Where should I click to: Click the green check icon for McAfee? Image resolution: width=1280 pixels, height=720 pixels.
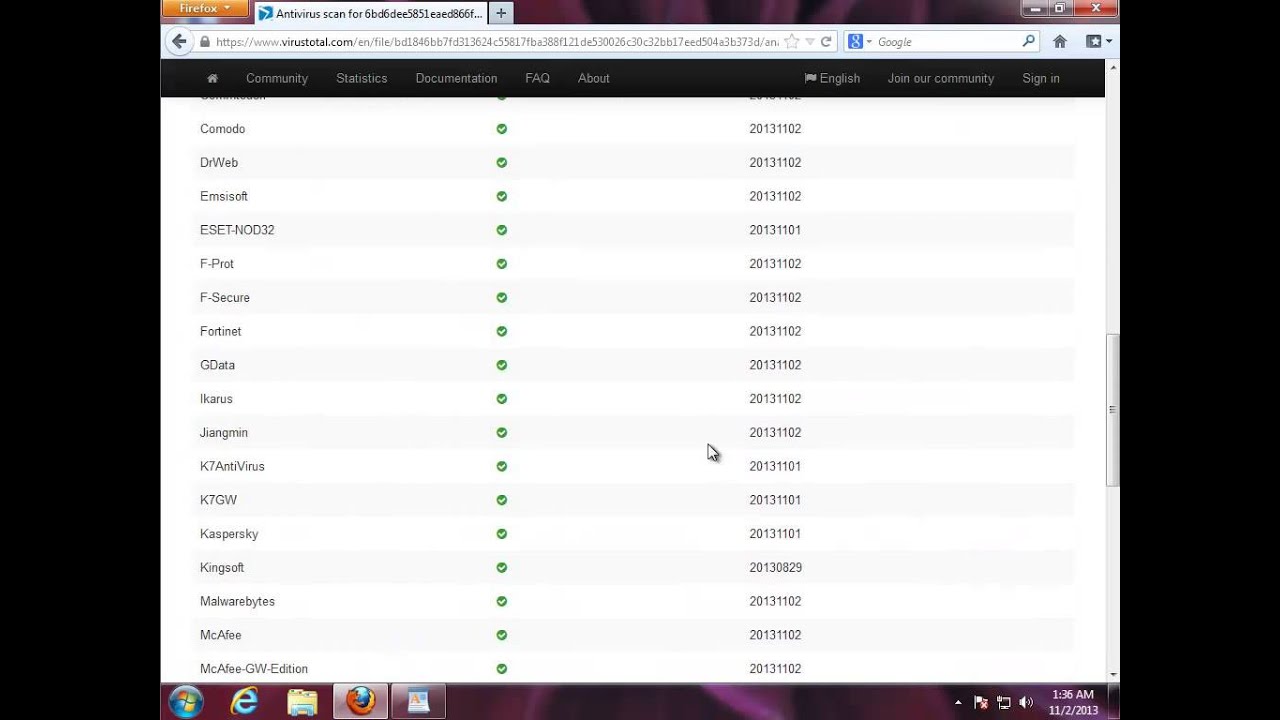click(502, 635)
